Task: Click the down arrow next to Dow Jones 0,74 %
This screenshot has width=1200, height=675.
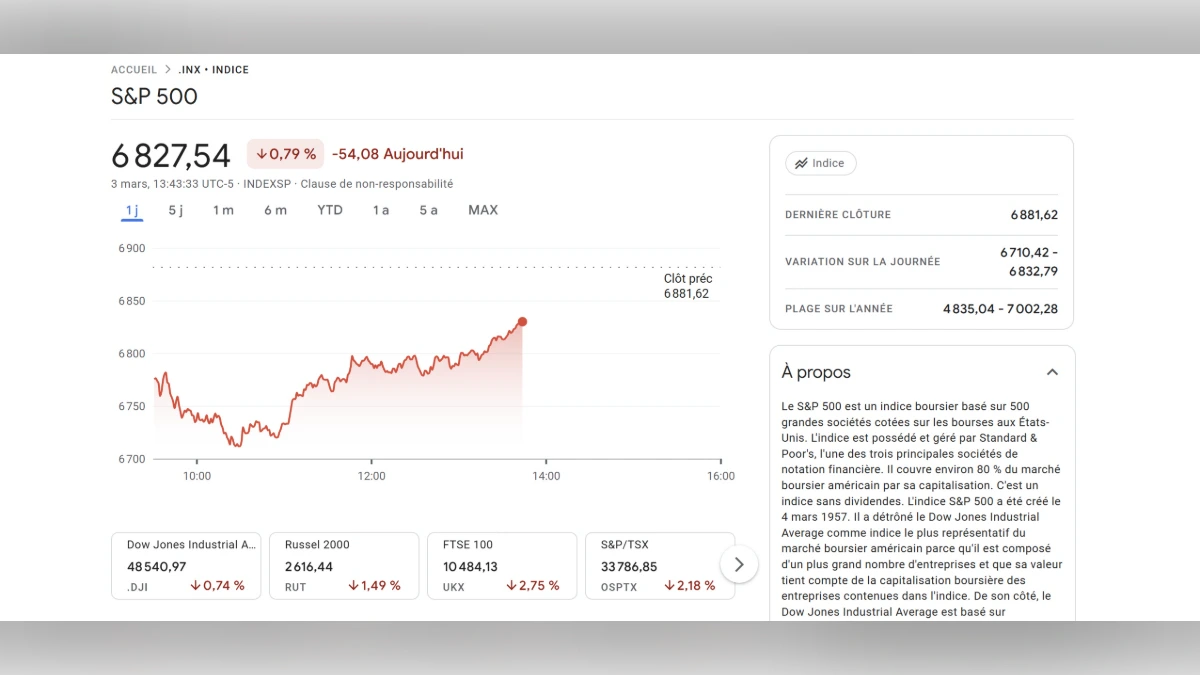Action: point(195,586)
